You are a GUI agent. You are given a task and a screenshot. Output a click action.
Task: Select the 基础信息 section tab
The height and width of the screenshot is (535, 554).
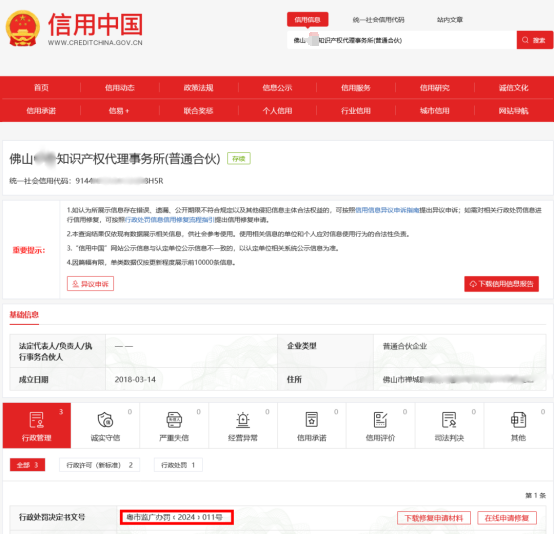24,314
